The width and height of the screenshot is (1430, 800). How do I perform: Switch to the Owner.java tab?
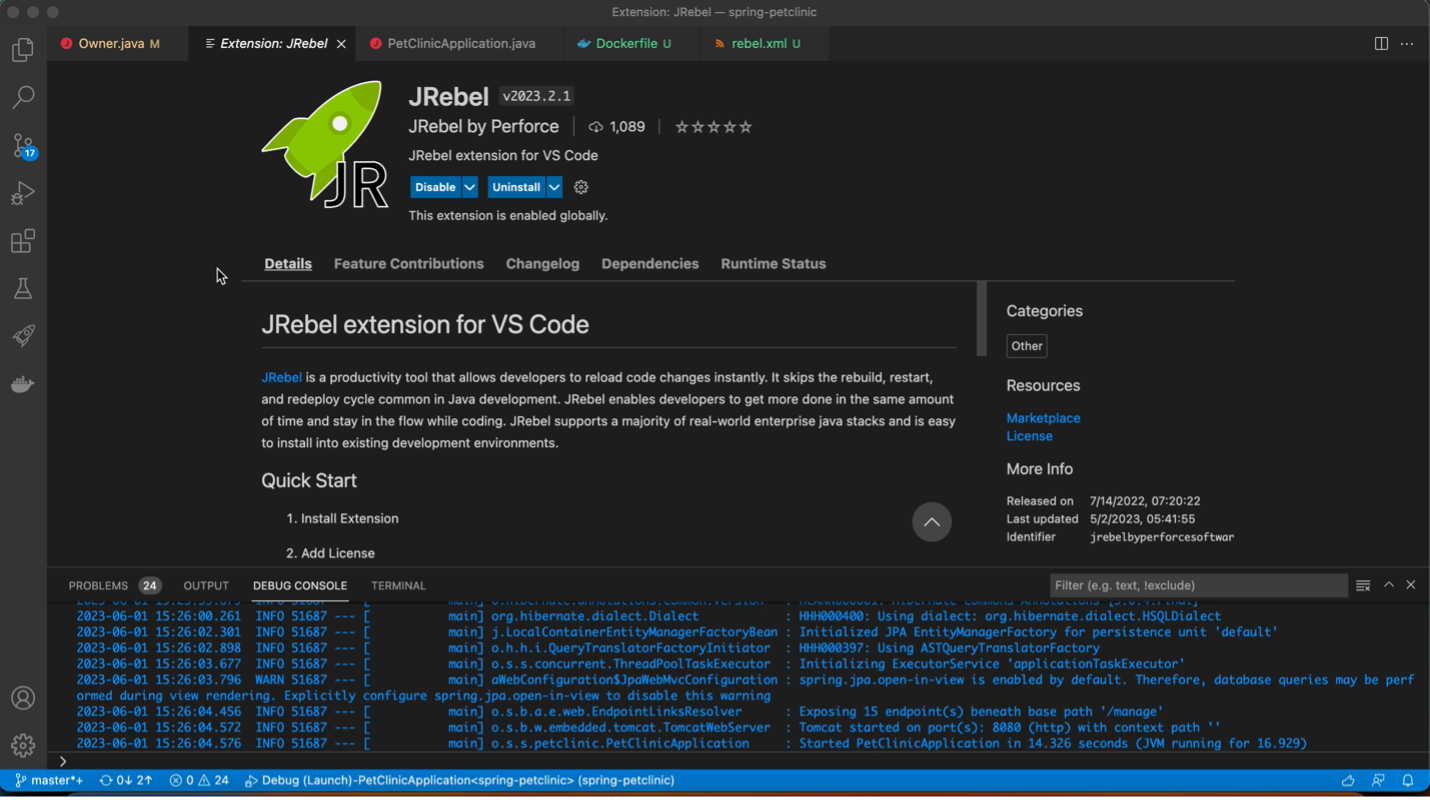click(119, 44)
